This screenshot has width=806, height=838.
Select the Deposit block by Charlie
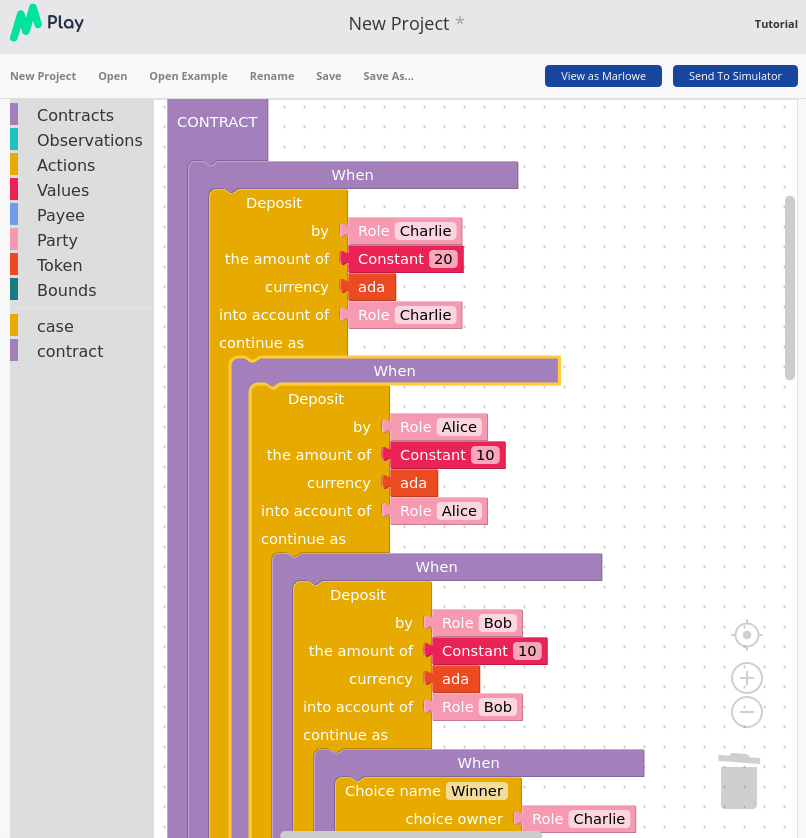274,203
